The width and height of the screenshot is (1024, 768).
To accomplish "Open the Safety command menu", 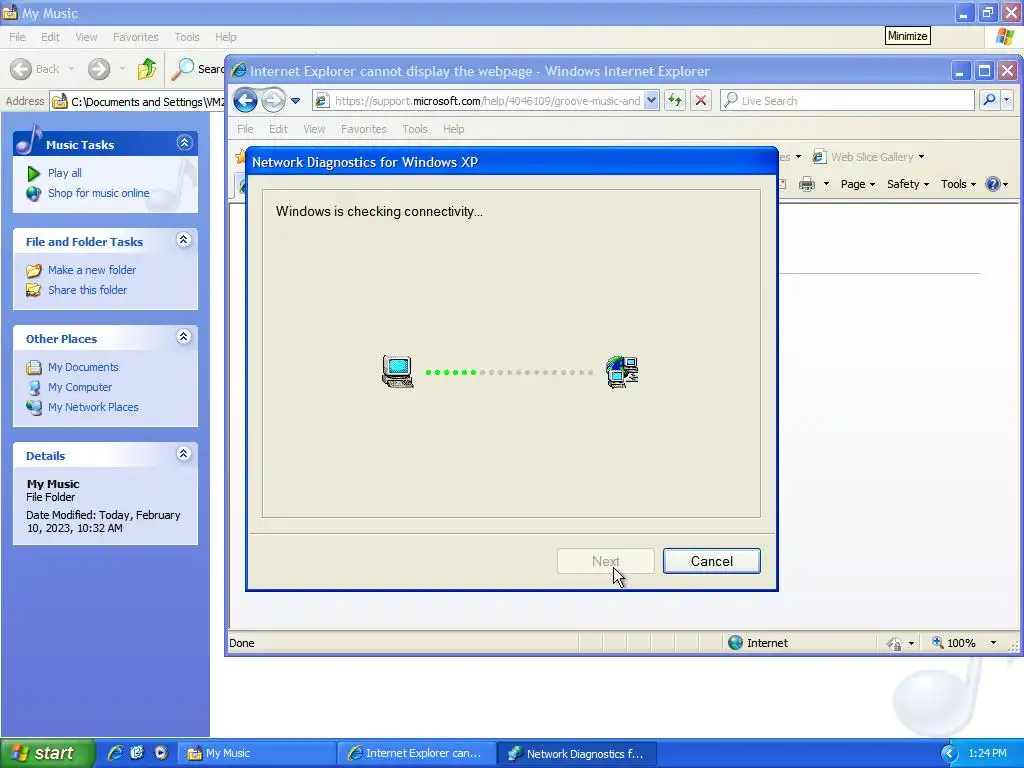I will tap(908, 184).
